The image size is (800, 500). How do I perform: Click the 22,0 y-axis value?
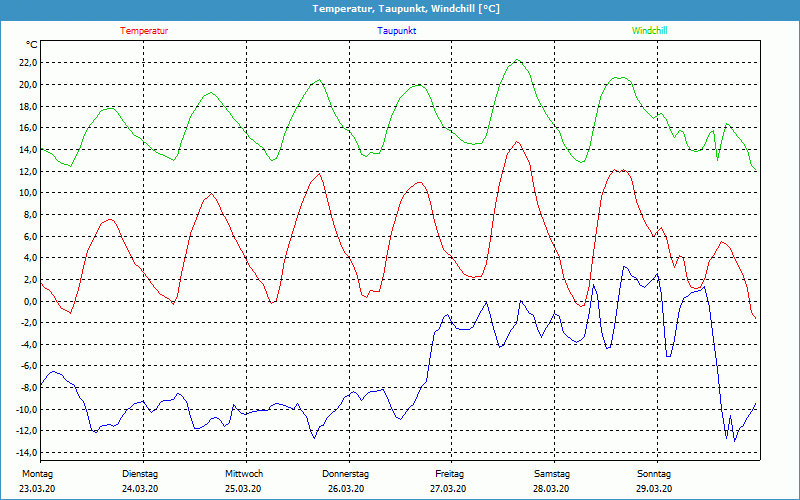click(x=28, y=63)
